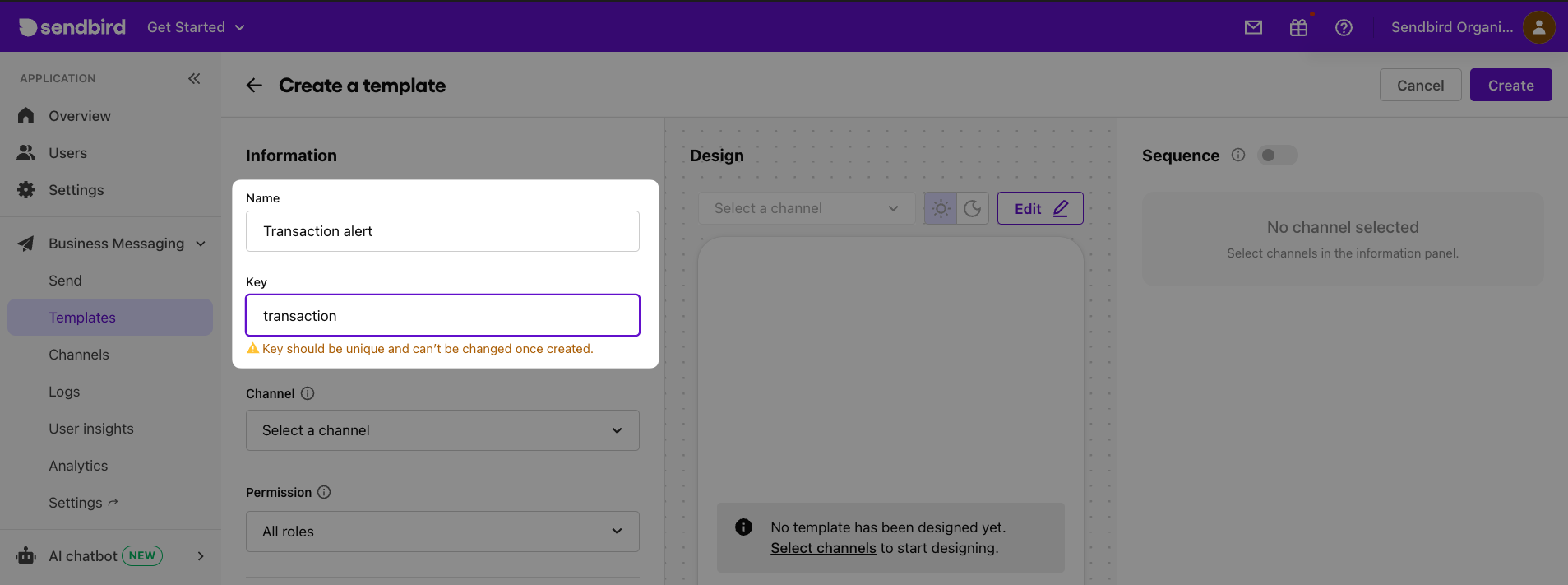Open the Channel 'Select a channel' dropdown
The height and width of the screenshot is (585, 1568).
[442, 430]
